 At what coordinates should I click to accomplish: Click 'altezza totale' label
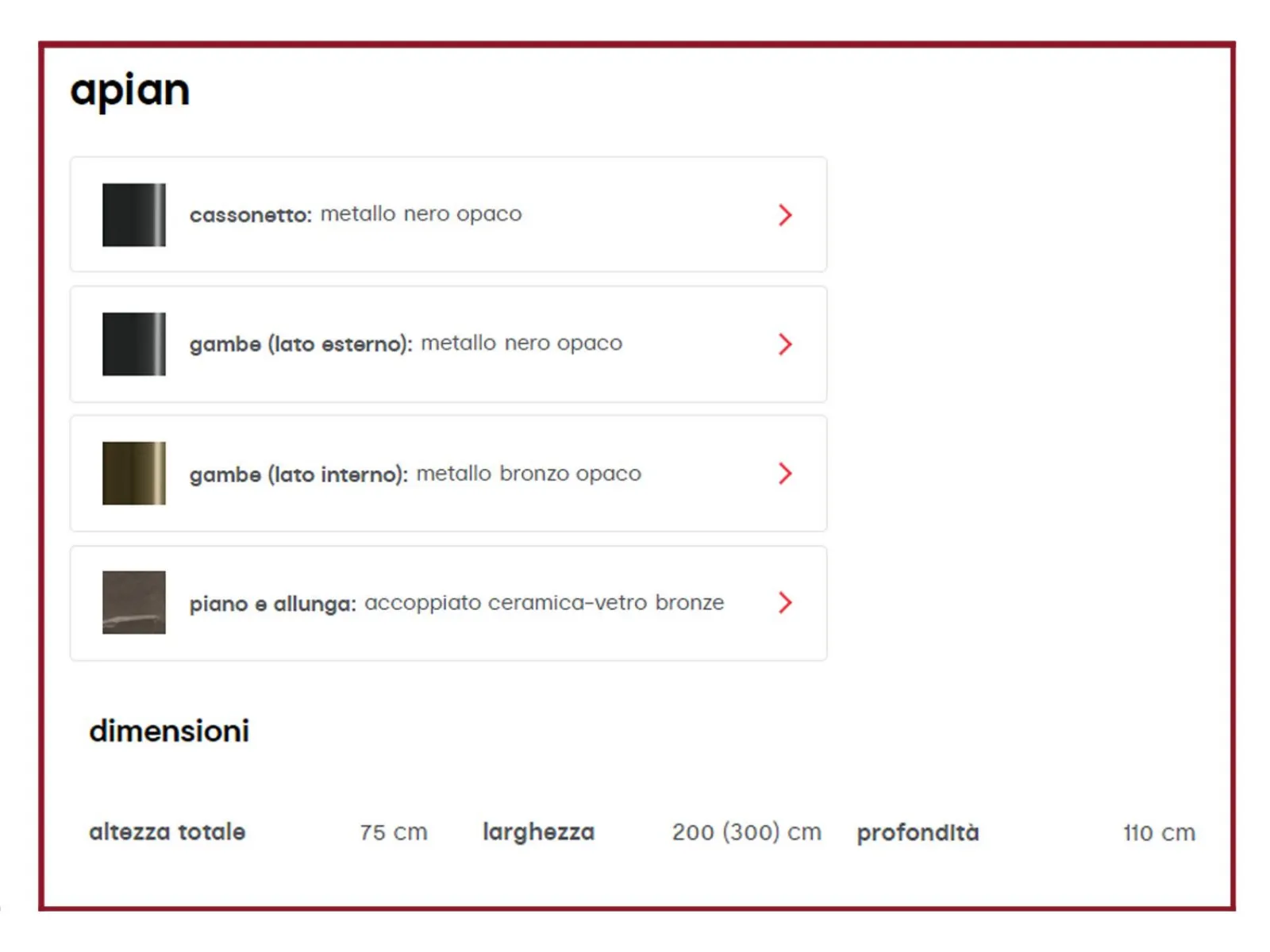(167, 832)
